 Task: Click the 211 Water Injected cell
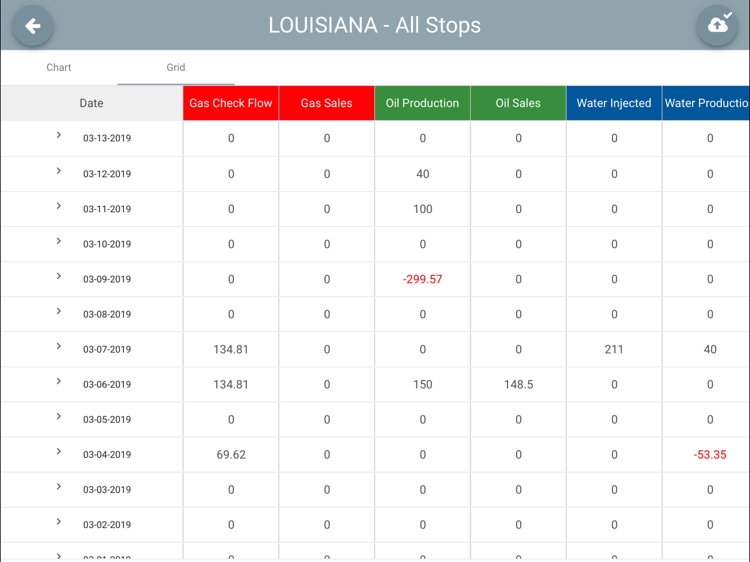click(x=614, y=350)
